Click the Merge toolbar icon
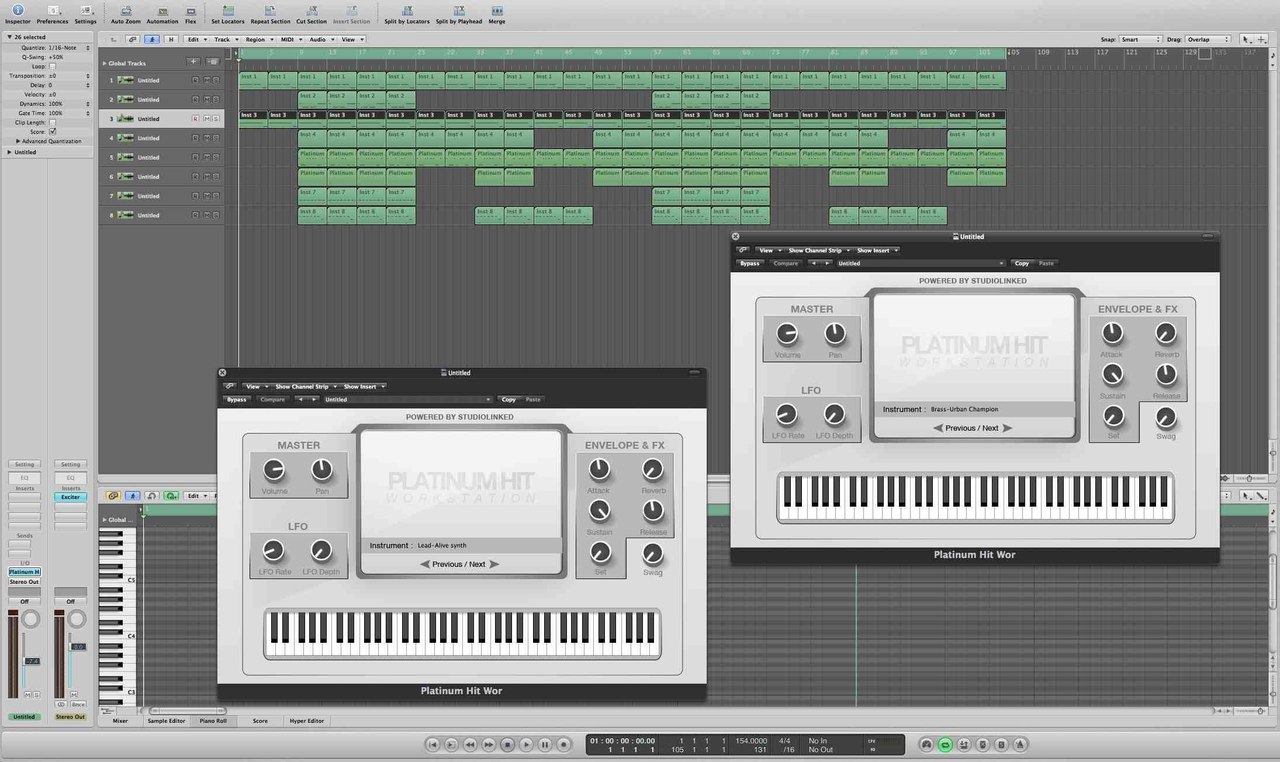This screenshot has width=1280, height=762. (x=496, y=13)
